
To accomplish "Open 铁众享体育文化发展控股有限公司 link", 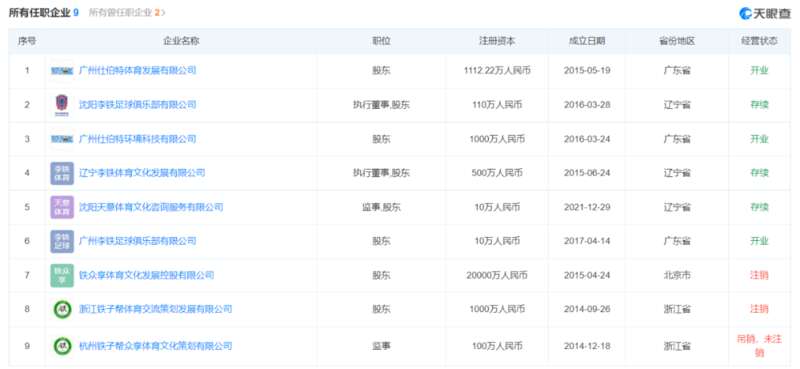I will tap(146, 276).
